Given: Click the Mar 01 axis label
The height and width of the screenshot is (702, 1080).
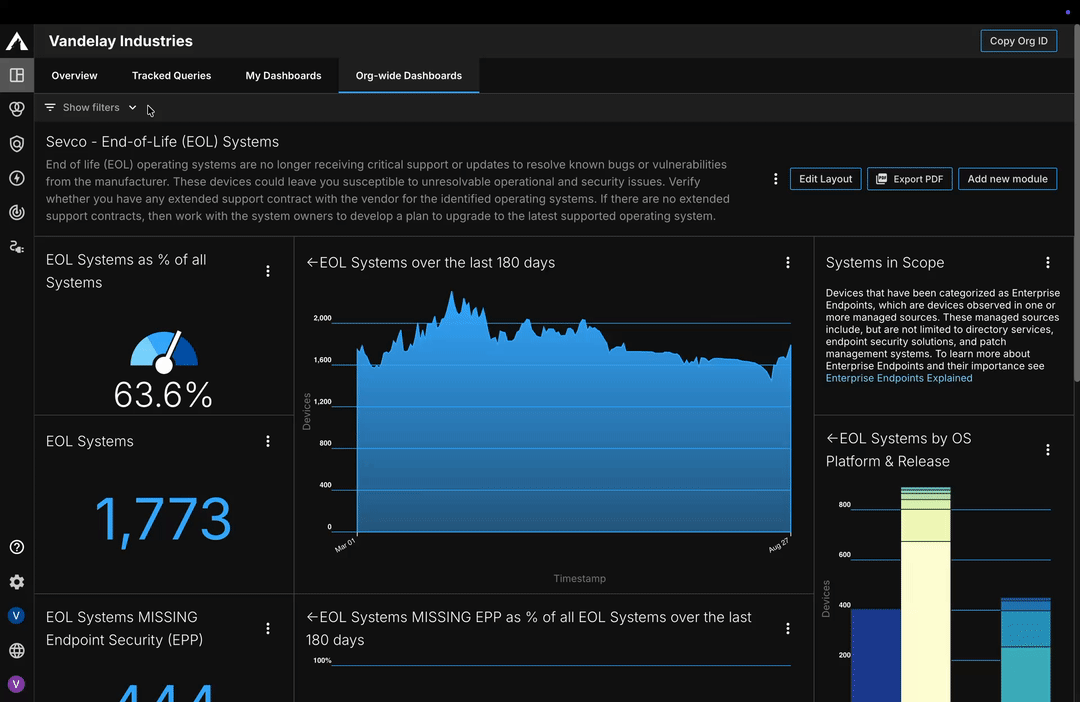Looking at the screenshot, I should pos(345,546).
